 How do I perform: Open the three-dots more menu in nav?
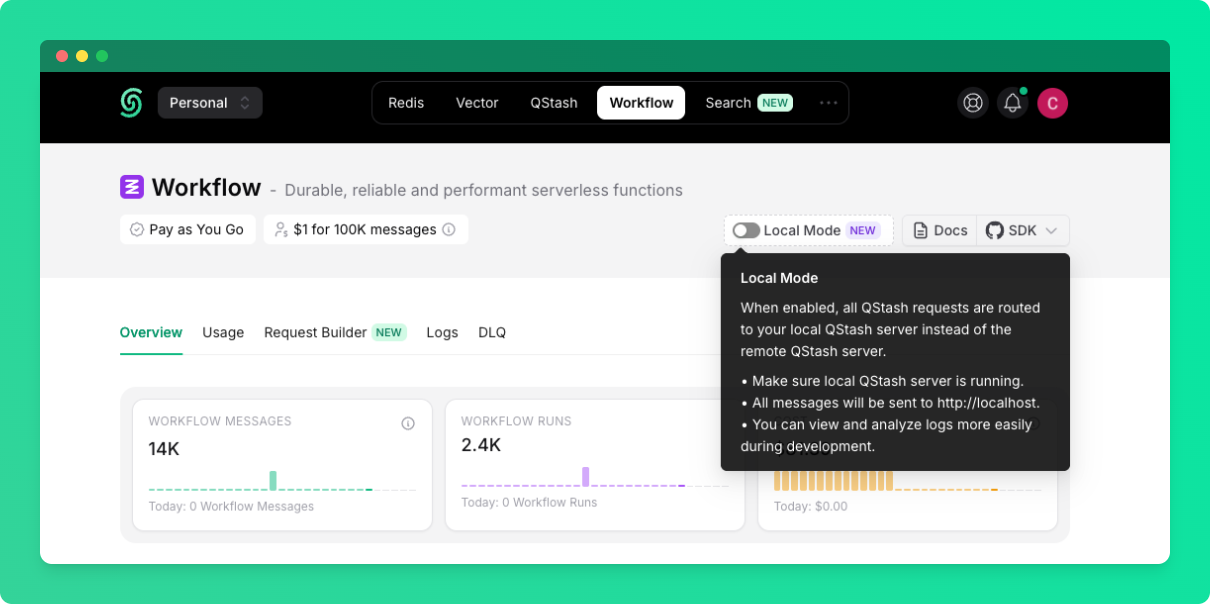(829, 103)
